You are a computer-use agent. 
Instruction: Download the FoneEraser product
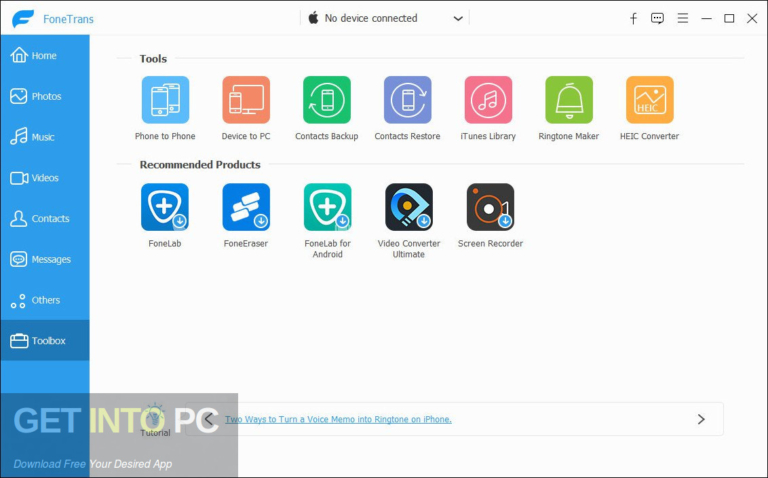tap(246, 207)
